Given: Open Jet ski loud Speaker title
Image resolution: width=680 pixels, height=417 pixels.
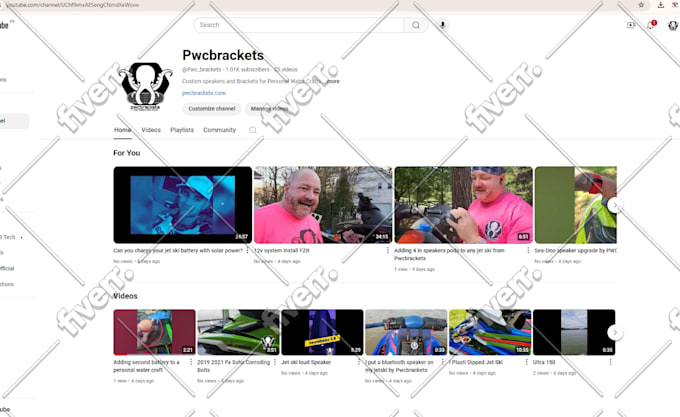Looking at the screenshot, I should 306,362.
